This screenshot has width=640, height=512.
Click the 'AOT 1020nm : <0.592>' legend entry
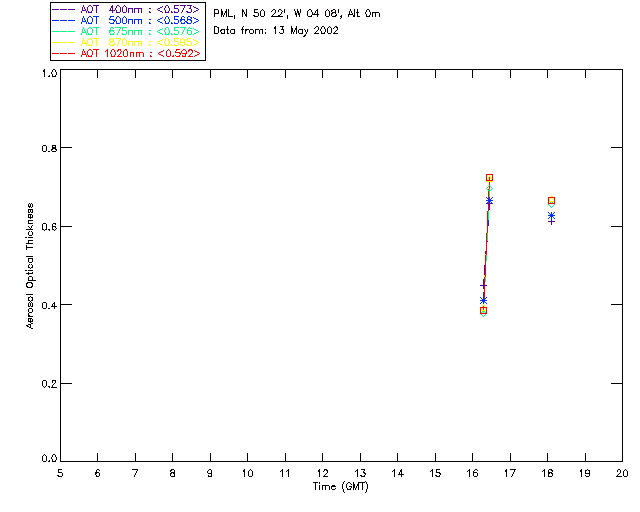pyautogui.click(x=126, y=53)
